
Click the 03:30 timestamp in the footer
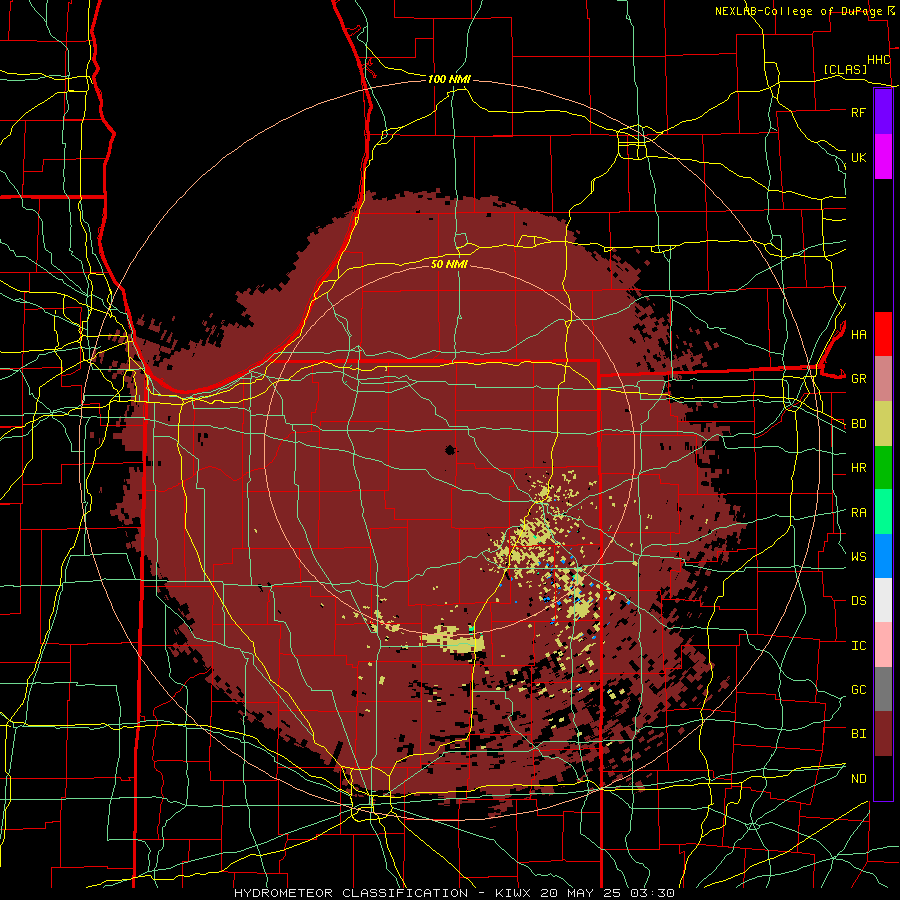pyautogui.click(x=654, y=893)
